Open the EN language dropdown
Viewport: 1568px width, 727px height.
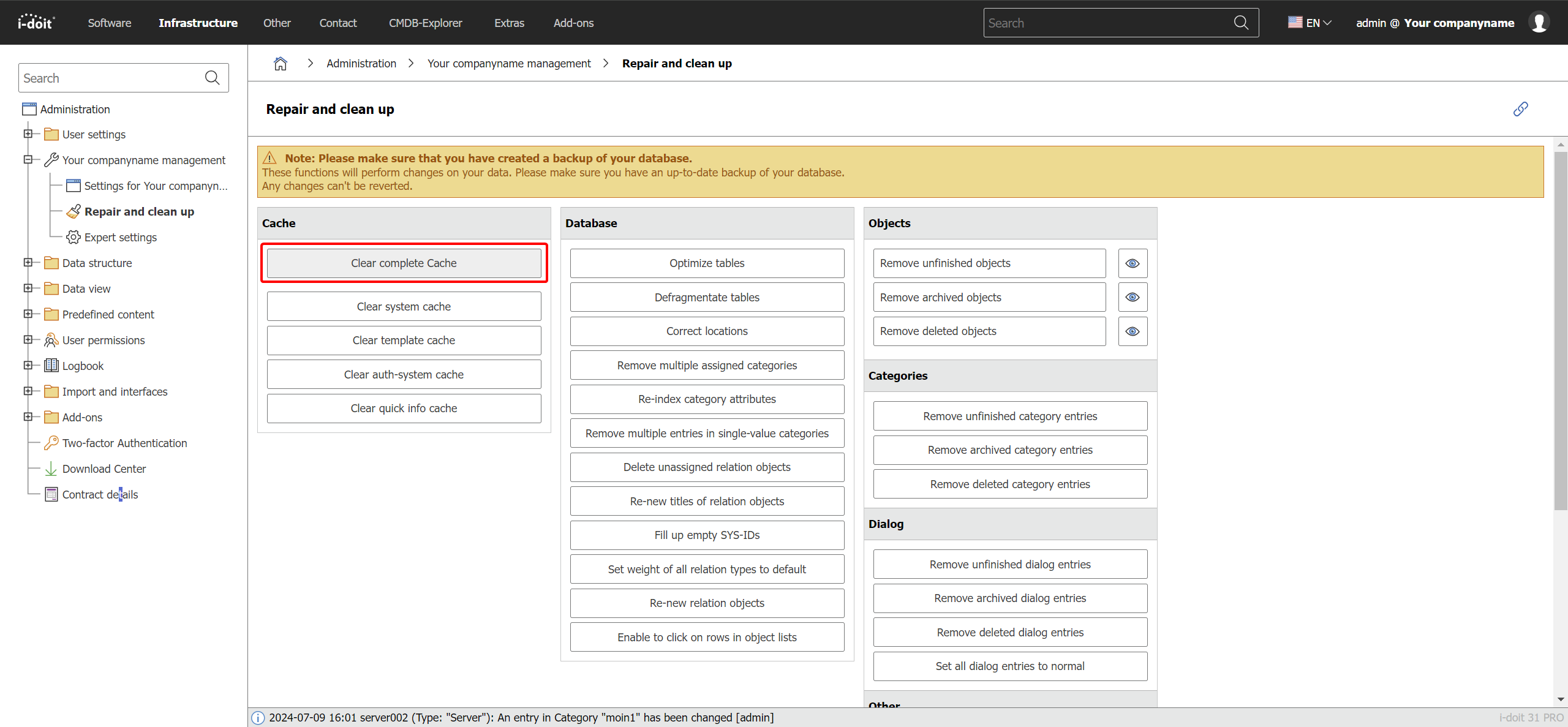[x=1310, y=23]
